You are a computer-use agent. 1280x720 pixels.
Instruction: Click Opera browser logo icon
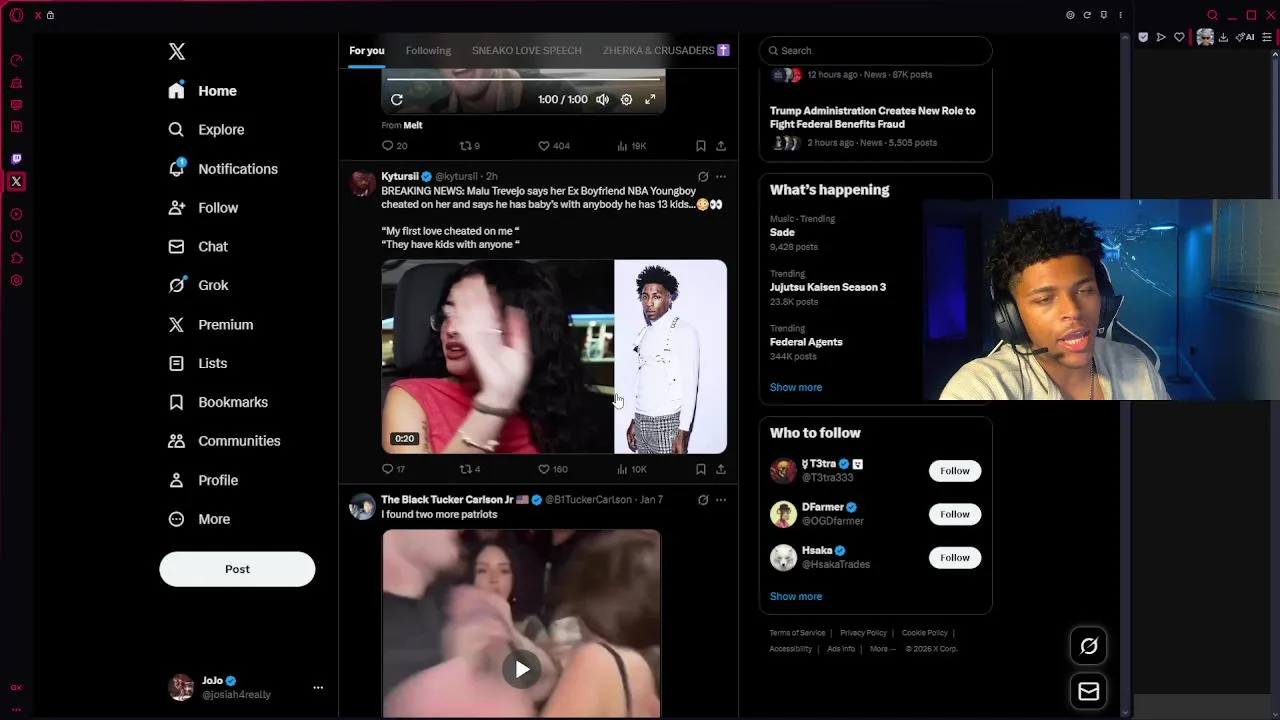coord(16,15)
